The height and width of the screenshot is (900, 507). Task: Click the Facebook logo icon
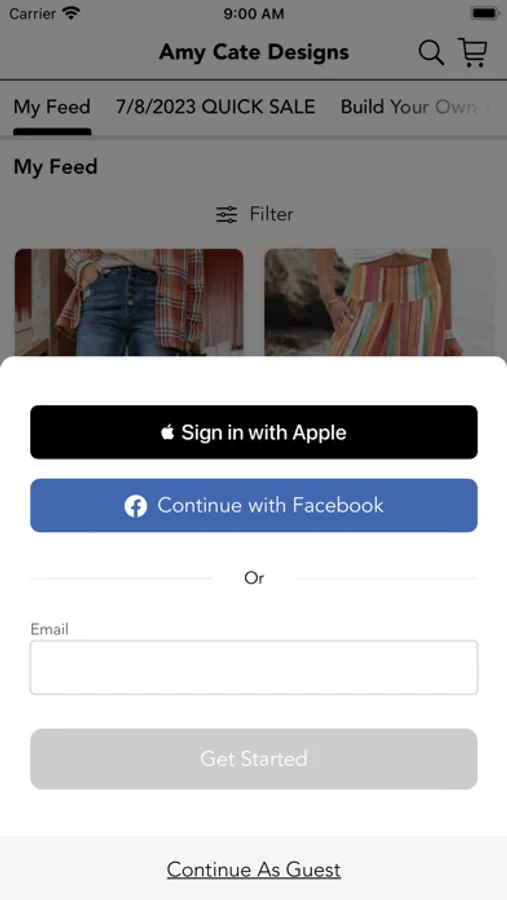tap(136, 506)
